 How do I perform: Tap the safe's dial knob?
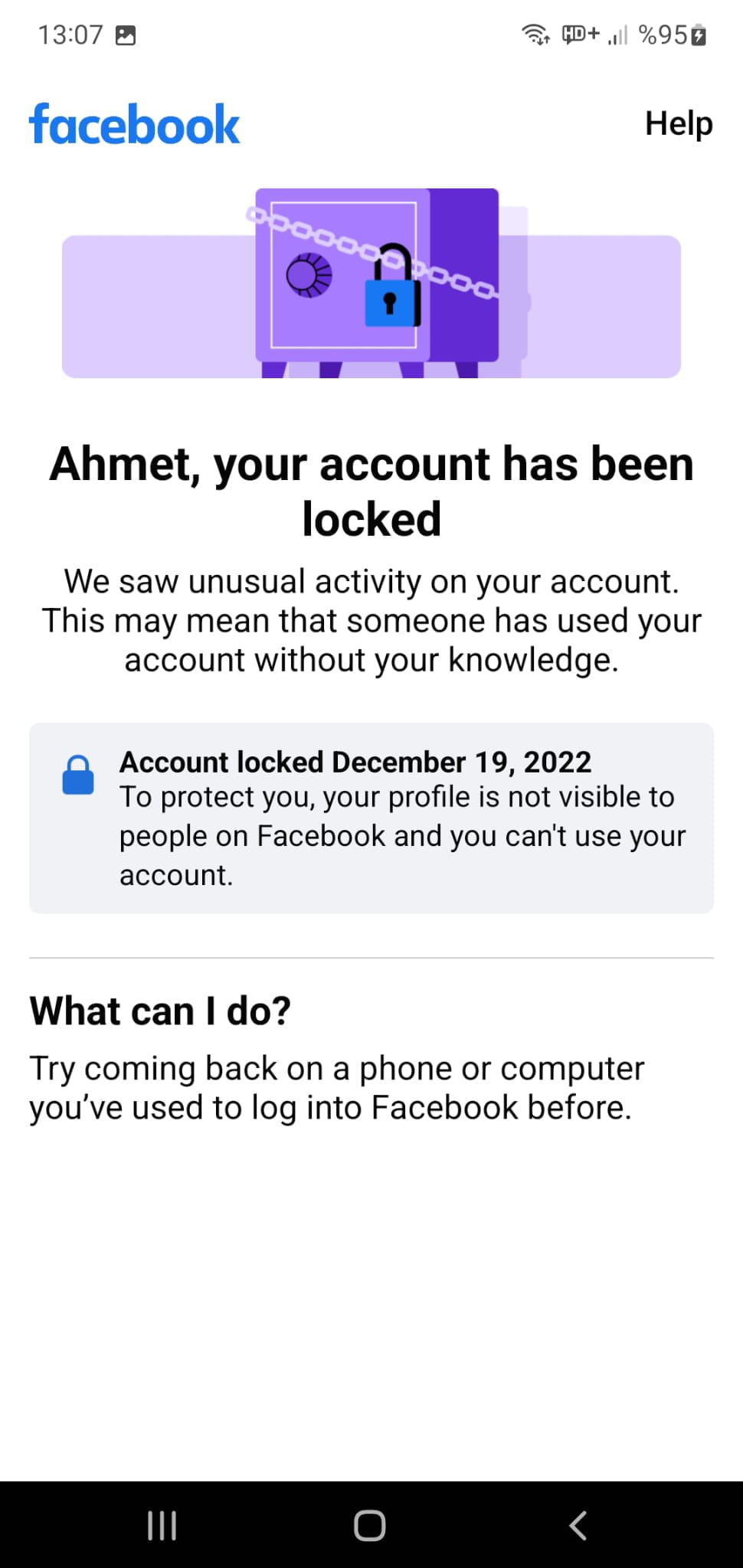coord(309,275)
